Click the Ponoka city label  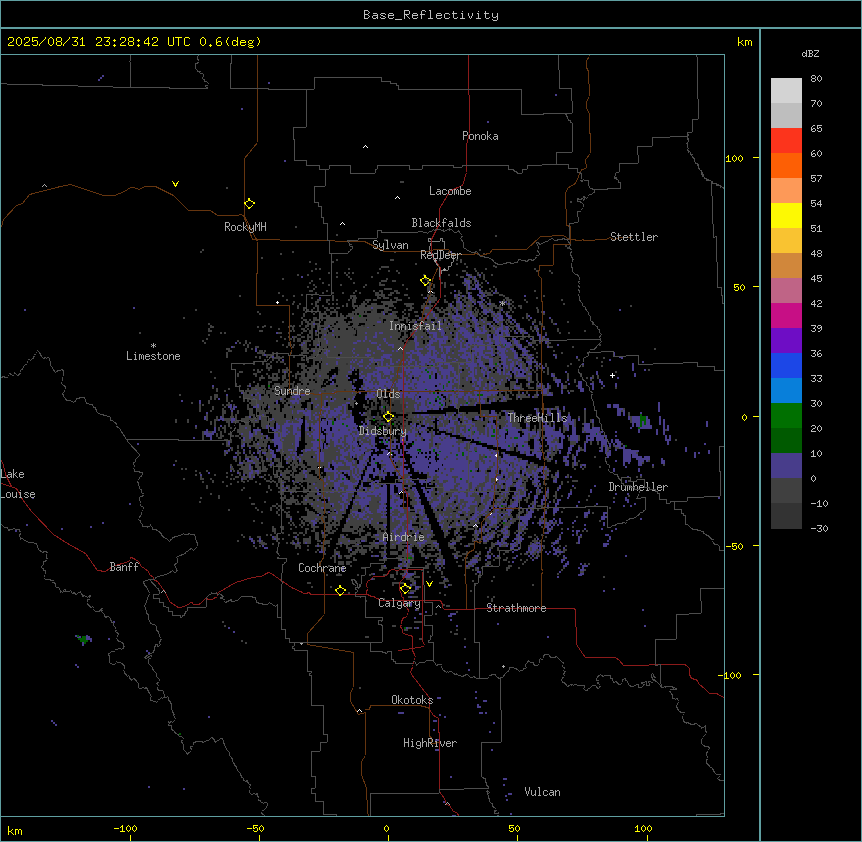[480, 136]
